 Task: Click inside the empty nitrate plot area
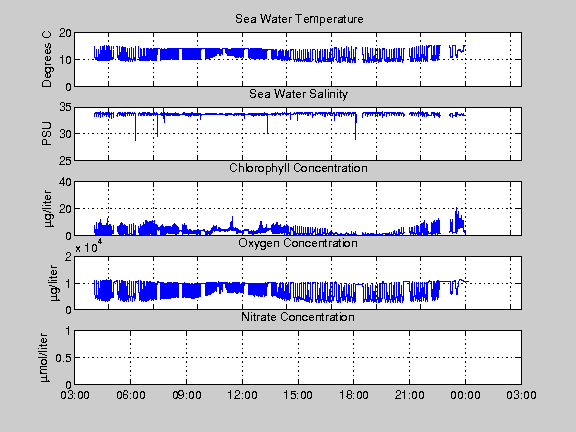pos(298,357)
